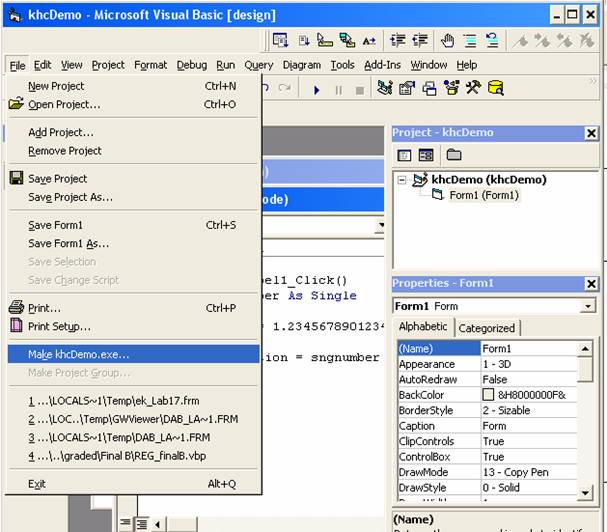Open the Properties Window toolbar icon

(407, 88)
